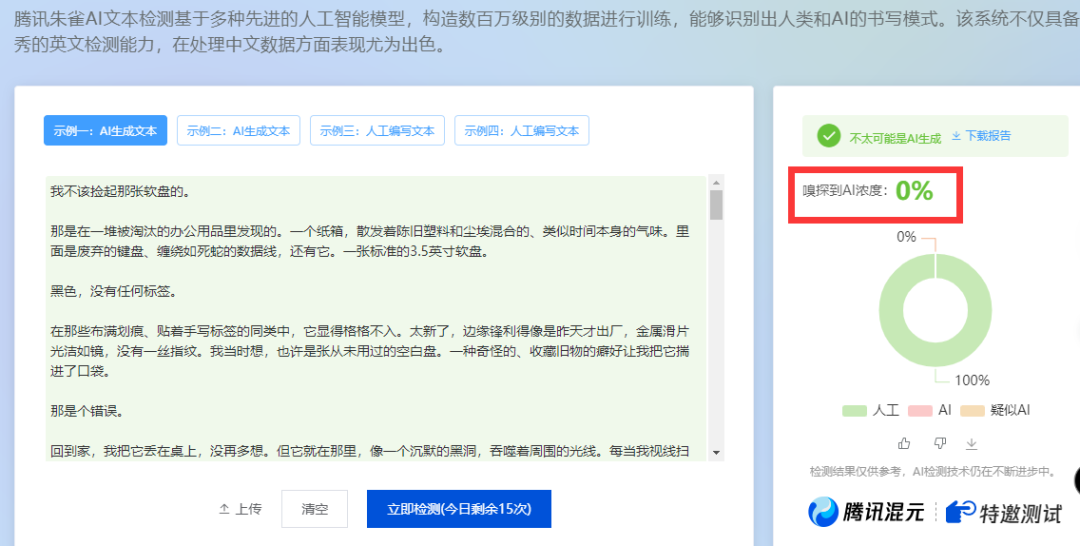Select tab 示例一：AI生成文本
This screenshot has width=1080, height=546.
(x=105, y=130)
